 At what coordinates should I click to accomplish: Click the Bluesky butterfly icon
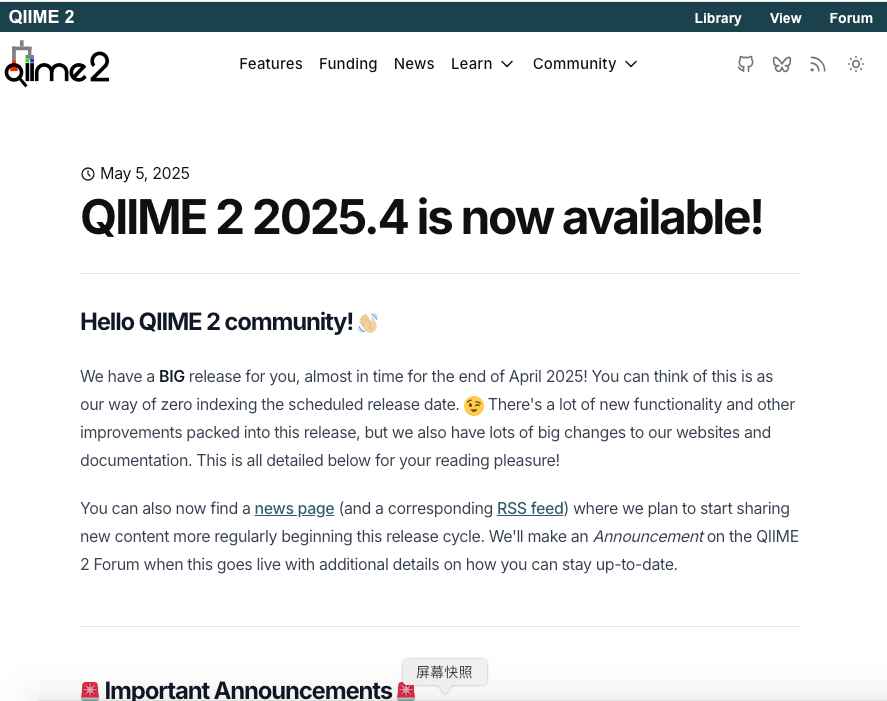[x=782, y=64]
